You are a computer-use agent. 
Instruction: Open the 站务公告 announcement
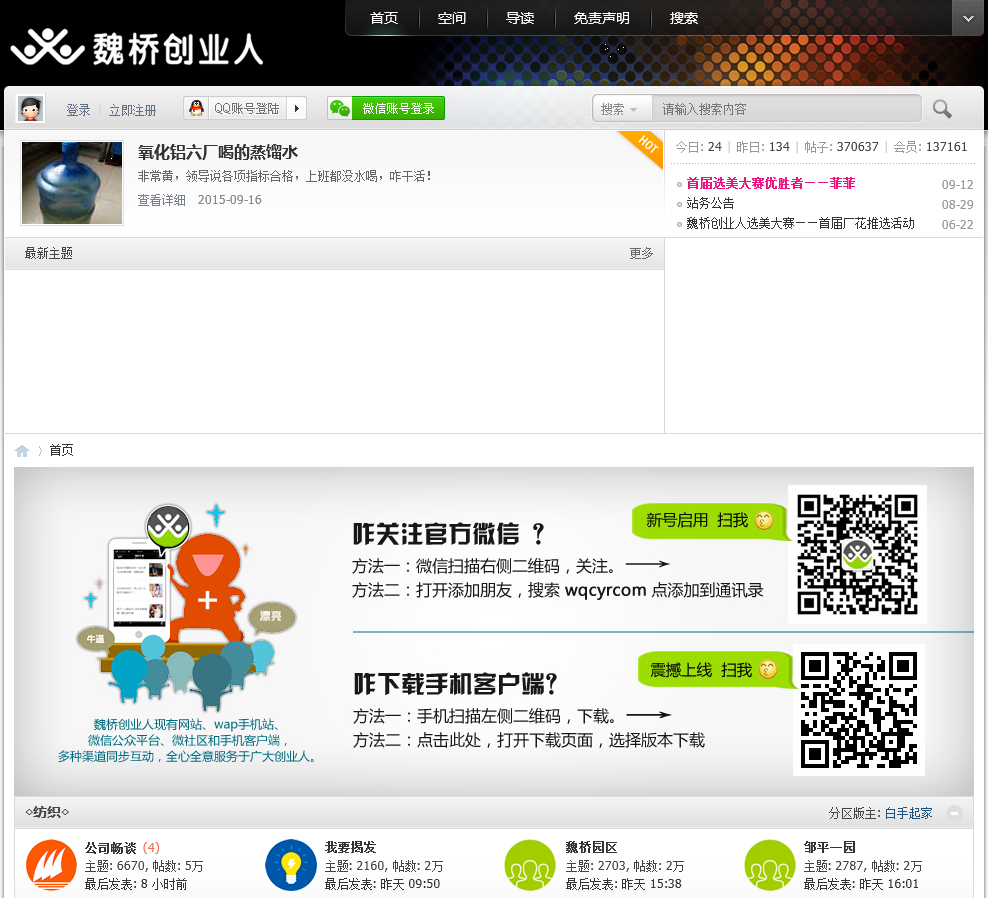(710, 204)
